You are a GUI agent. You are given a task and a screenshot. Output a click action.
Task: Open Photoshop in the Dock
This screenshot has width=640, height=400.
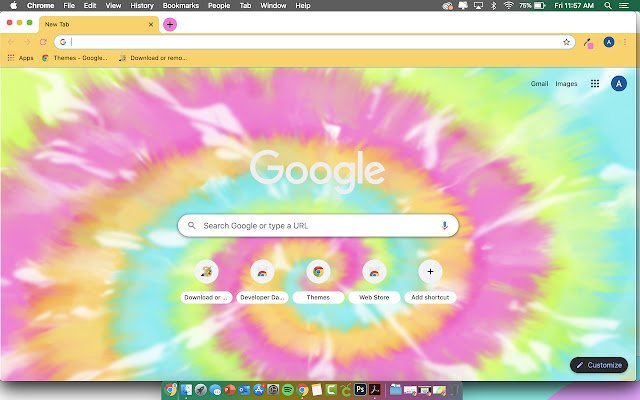point(360,389)
